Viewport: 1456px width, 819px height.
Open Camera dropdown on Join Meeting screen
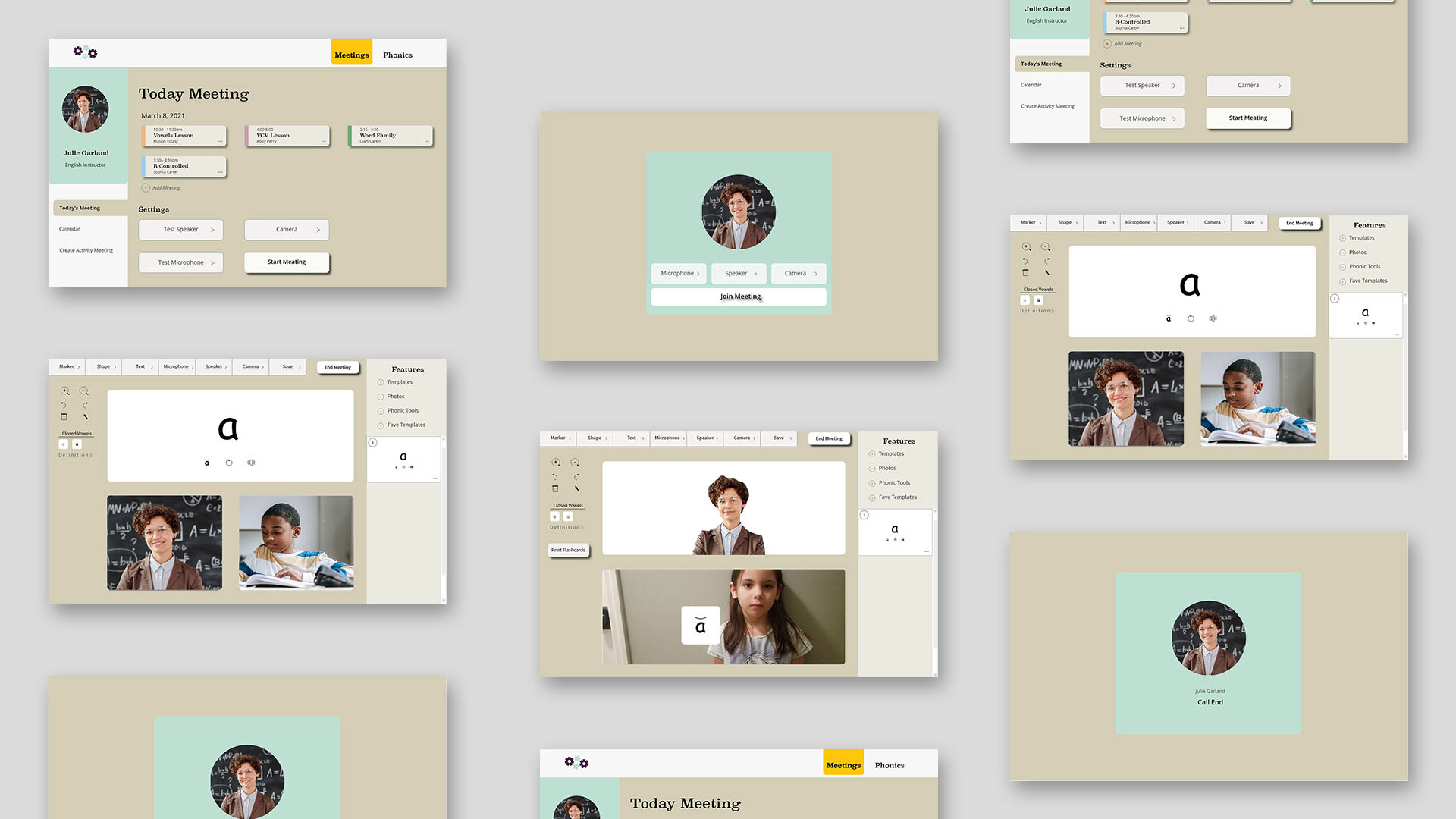point(798,274)
